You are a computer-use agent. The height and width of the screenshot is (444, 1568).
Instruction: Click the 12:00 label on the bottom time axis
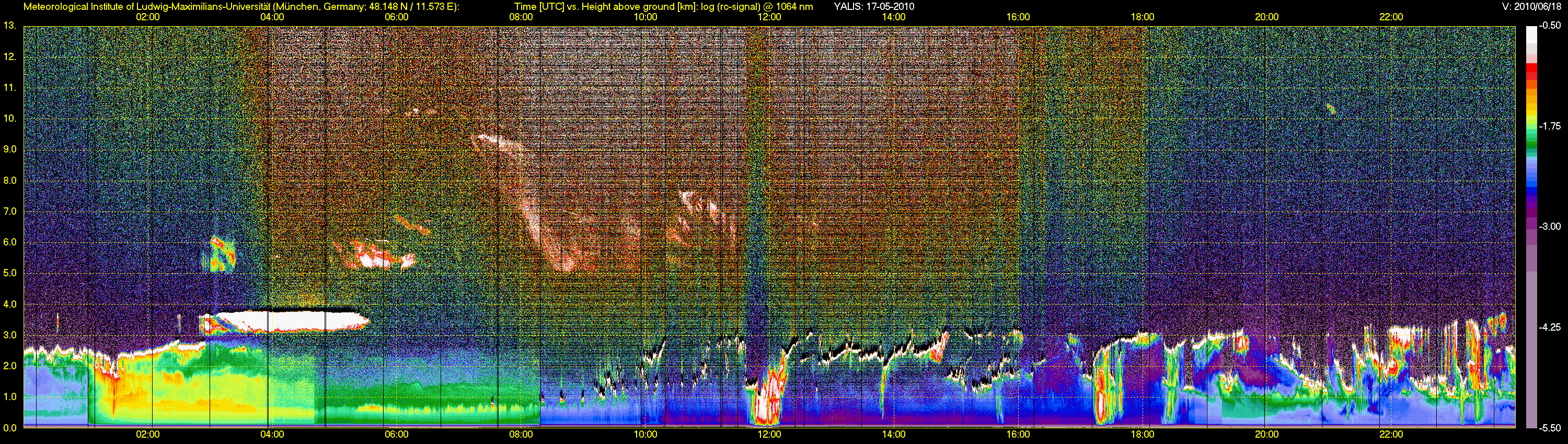coord(769,434)
